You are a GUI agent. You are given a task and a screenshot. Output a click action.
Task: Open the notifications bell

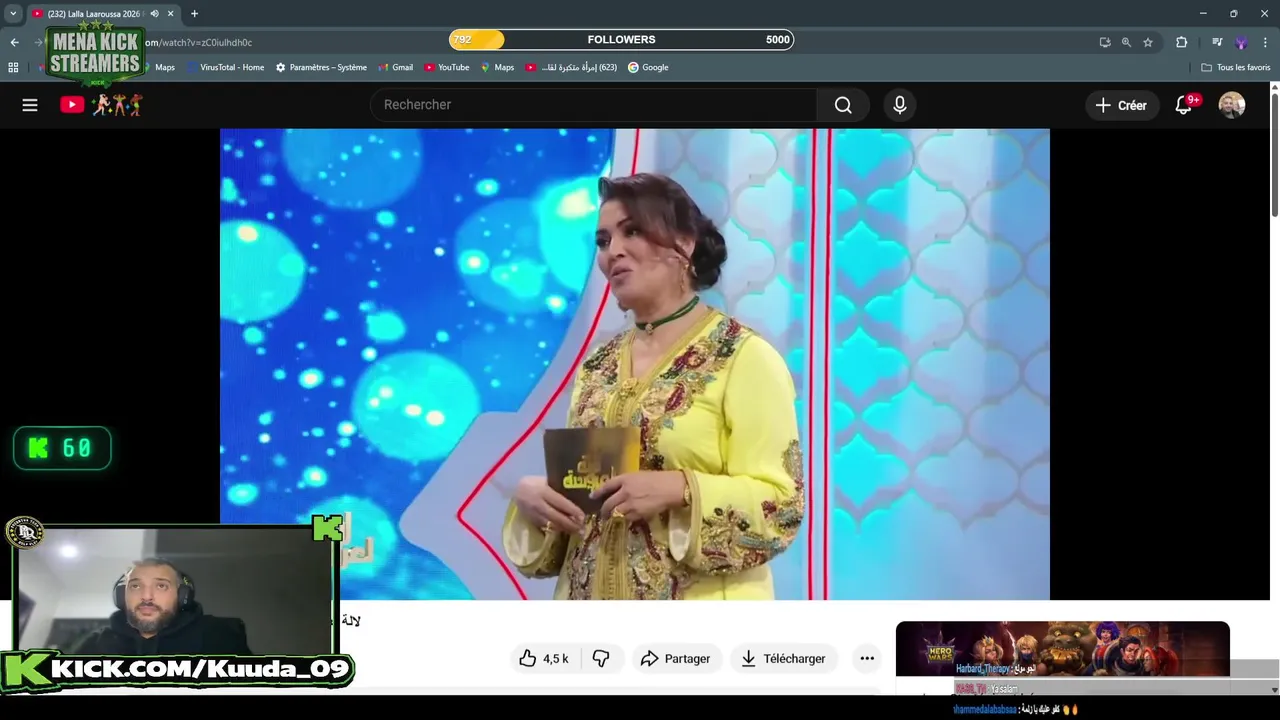click(x=1184, y=105)
